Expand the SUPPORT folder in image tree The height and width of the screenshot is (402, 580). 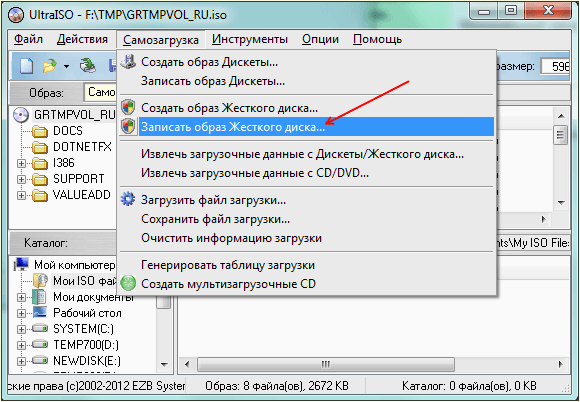[21, 179]
